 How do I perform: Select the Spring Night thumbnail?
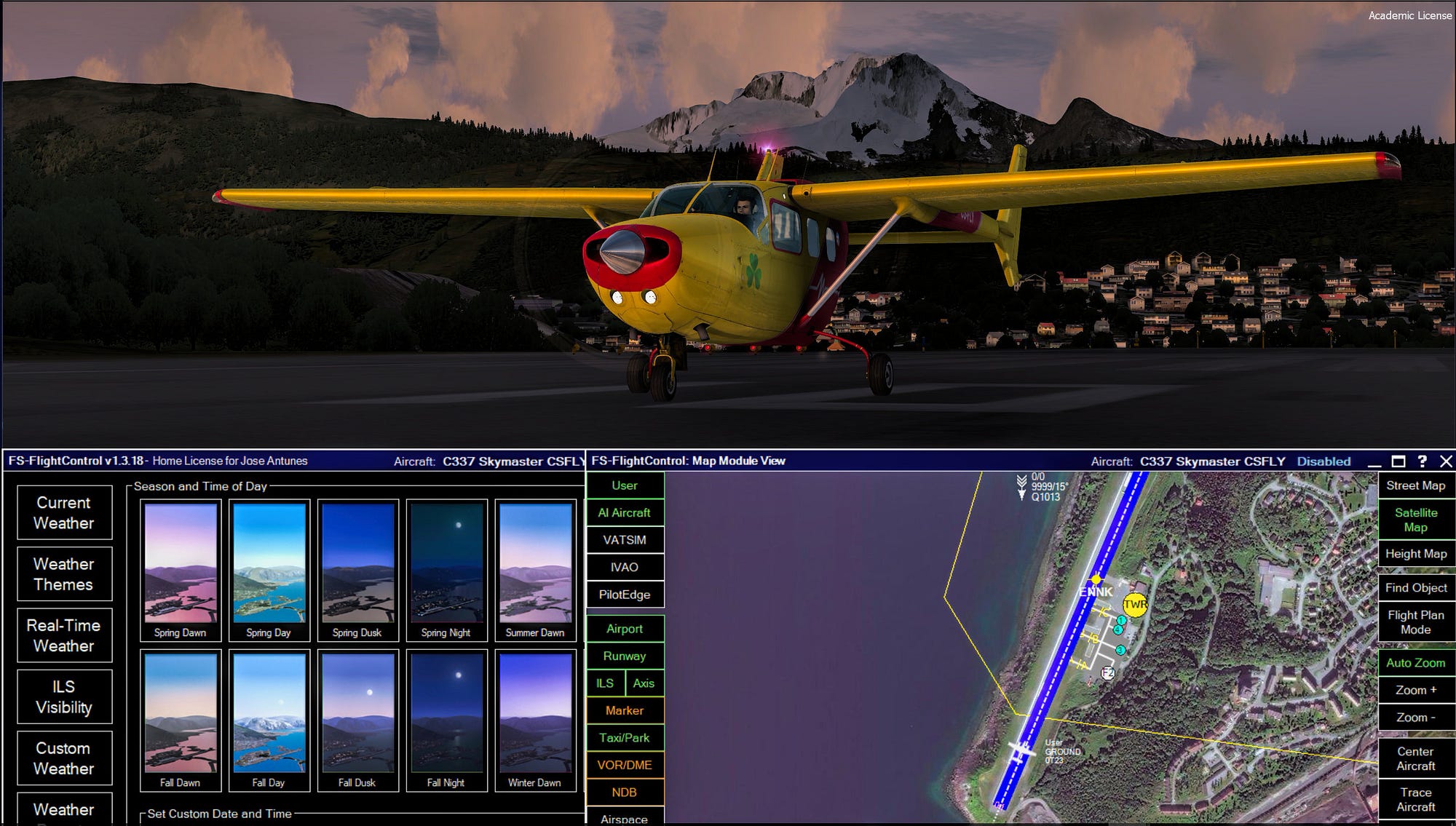tap(446, 570)
